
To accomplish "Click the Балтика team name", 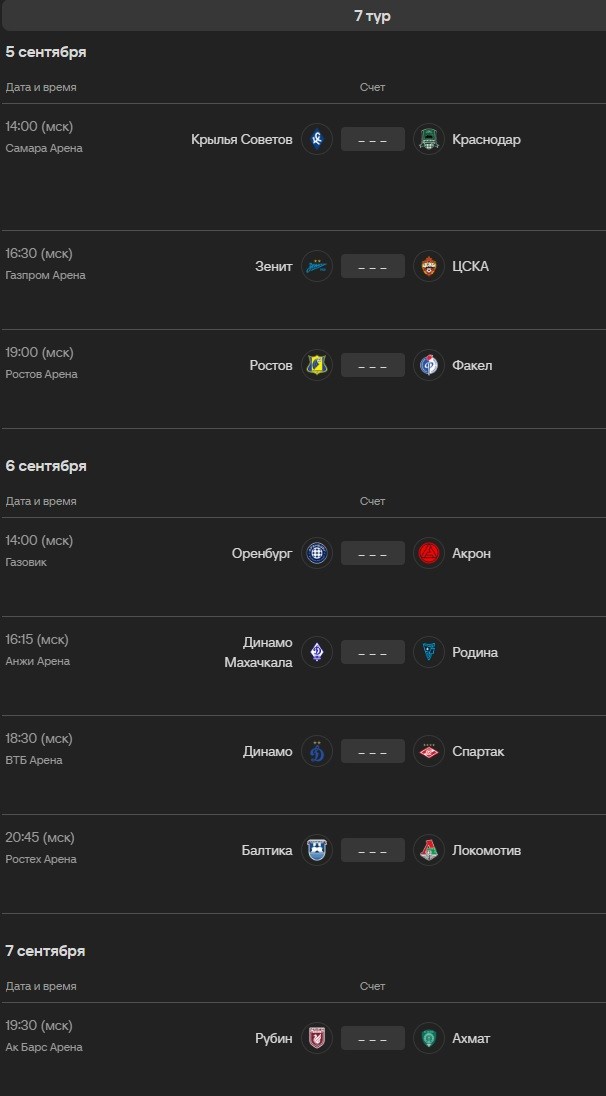I will click(267, 851).
